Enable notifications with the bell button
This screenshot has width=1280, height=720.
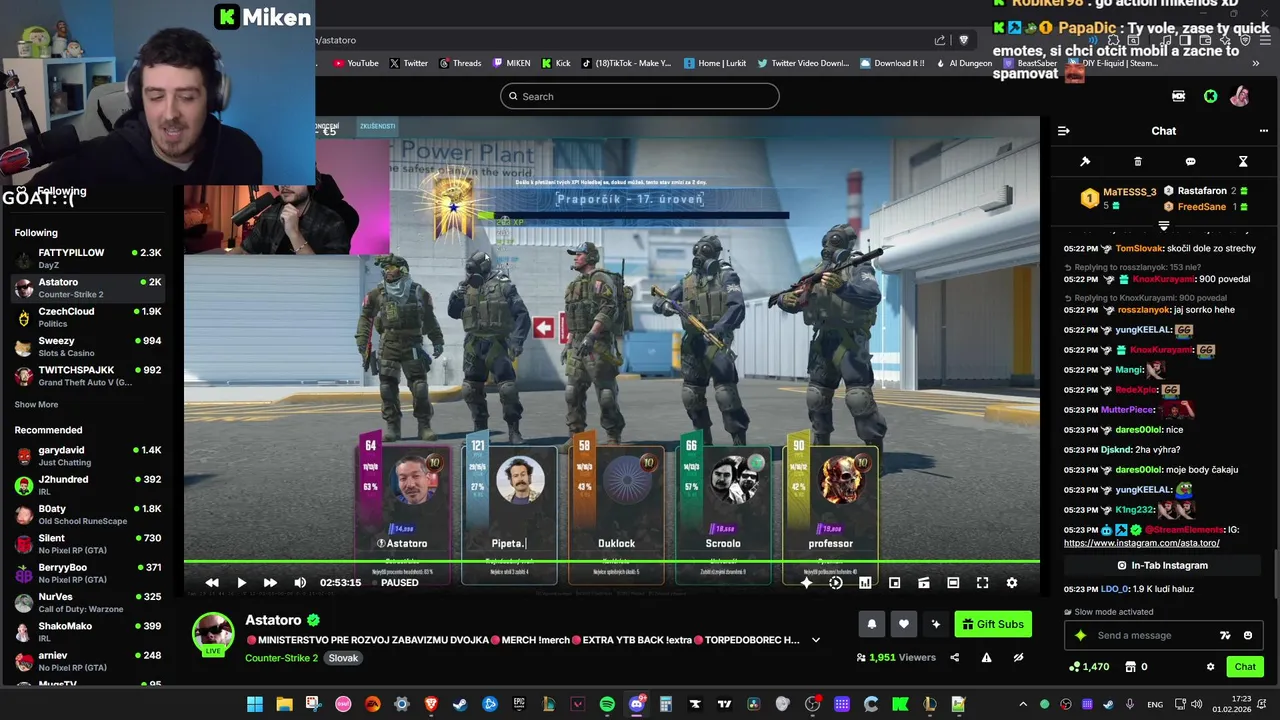click(x=872, y=624)
